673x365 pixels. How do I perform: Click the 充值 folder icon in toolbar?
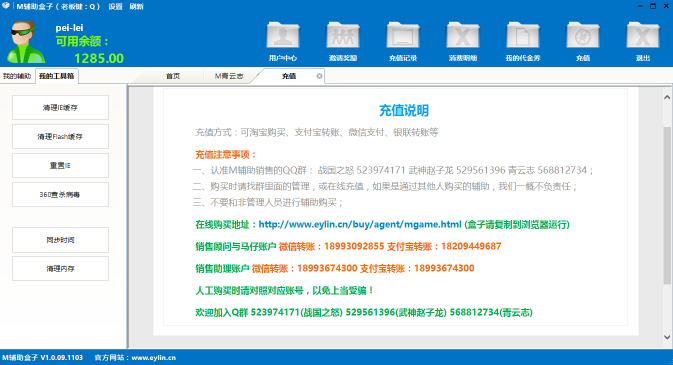[x=582, y=35]
